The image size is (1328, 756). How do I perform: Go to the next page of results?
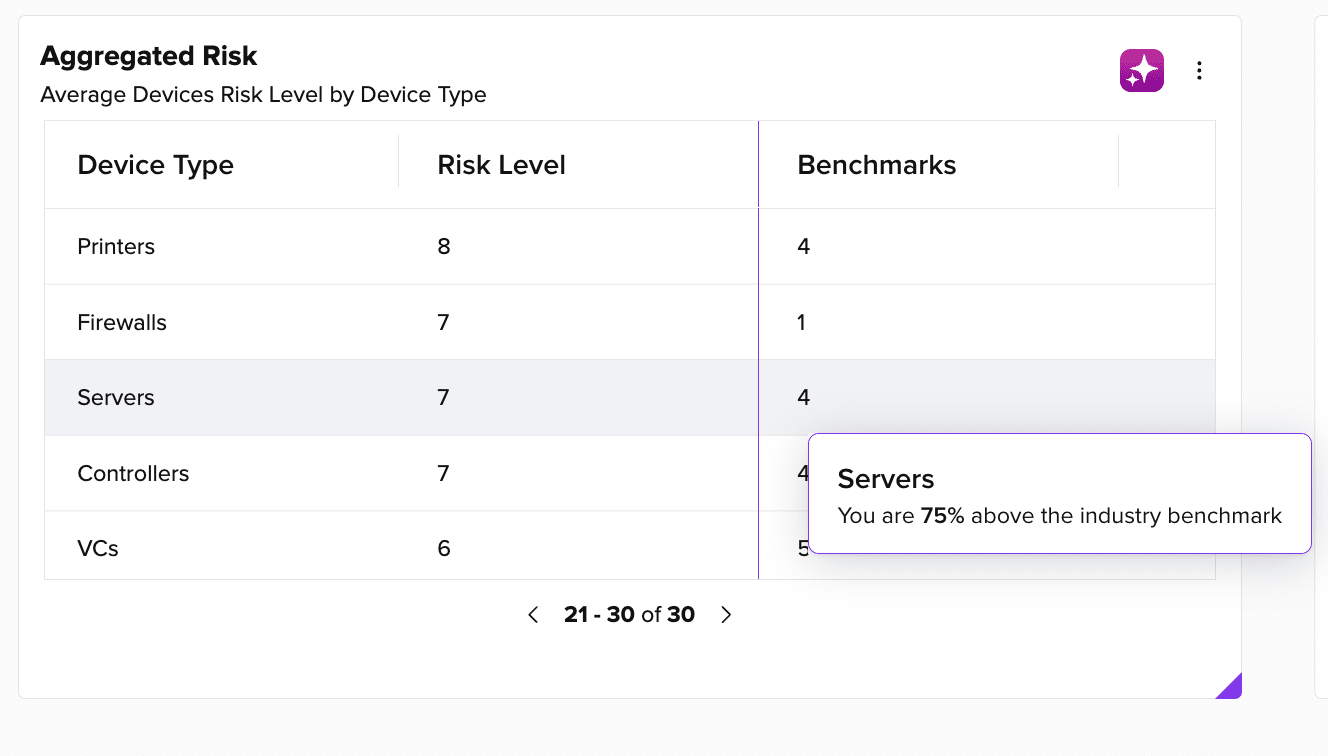tap(726, 614)
